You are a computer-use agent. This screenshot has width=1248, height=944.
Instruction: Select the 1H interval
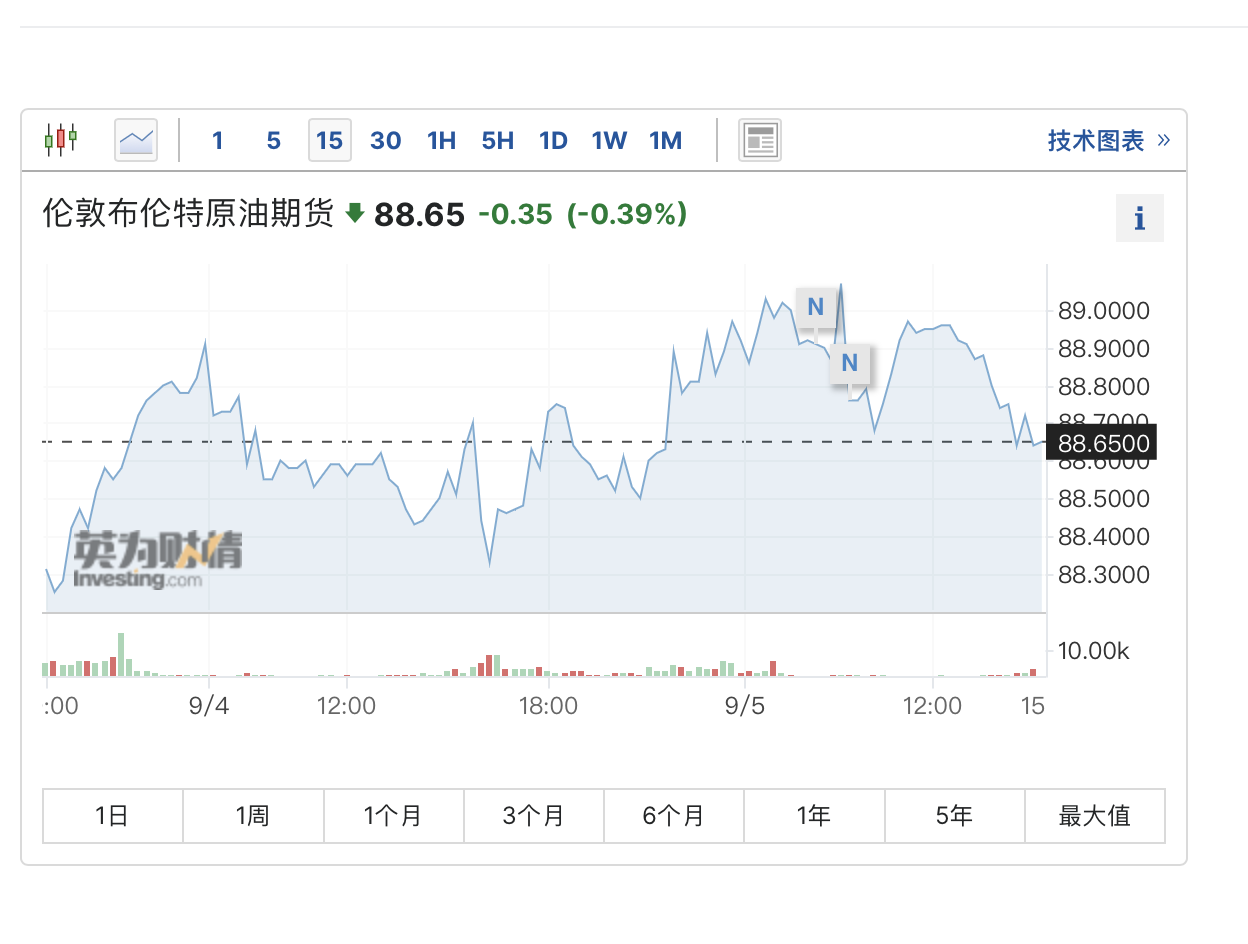(441, 141)
